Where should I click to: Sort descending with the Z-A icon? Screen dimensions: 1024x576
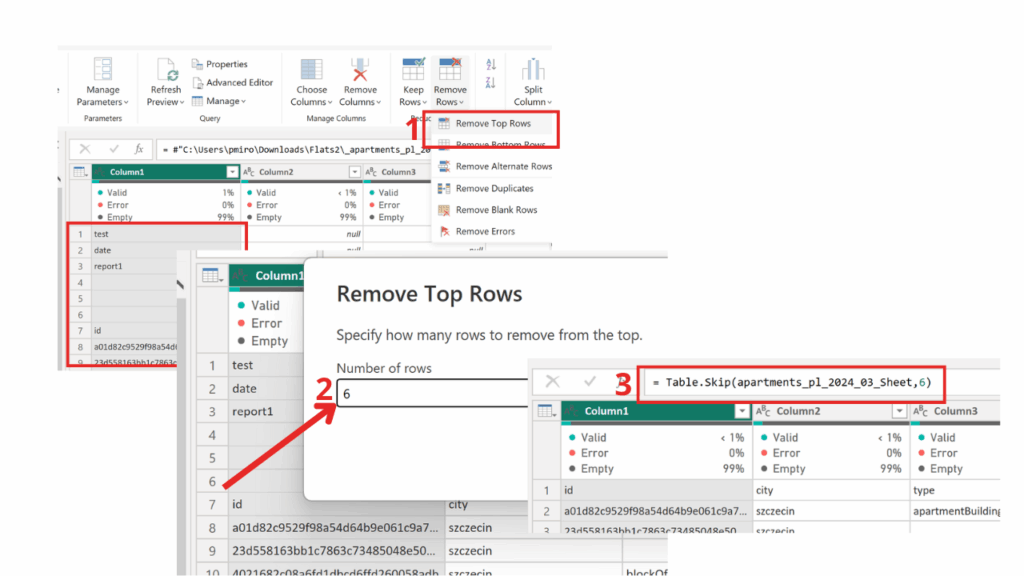pyautogui.click(x=491, y=83)
